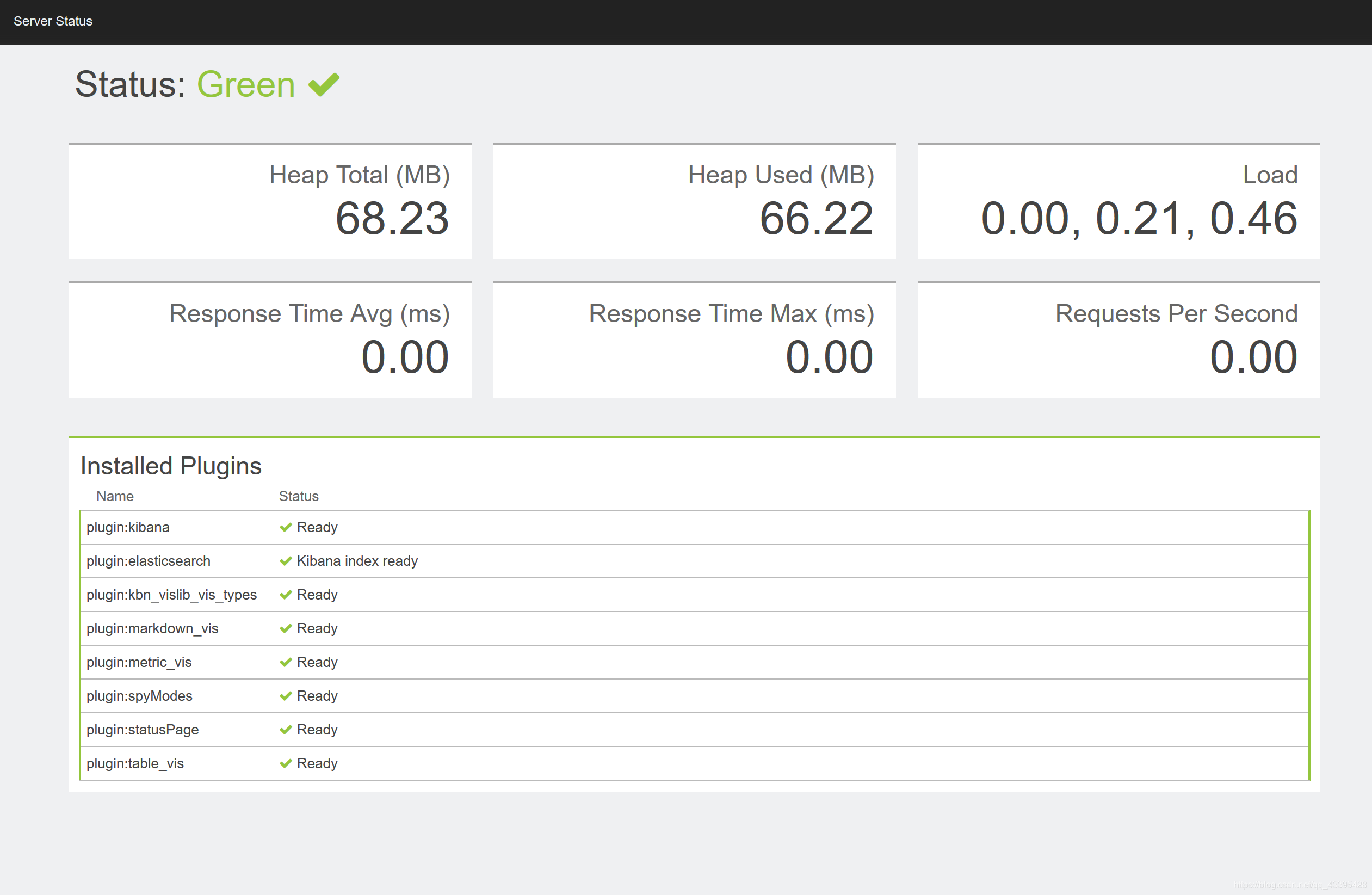Screen dimensions: 1372x895
Task: Click the checkmark icon for plugin:metric_vis
Action: pos(286,662)
